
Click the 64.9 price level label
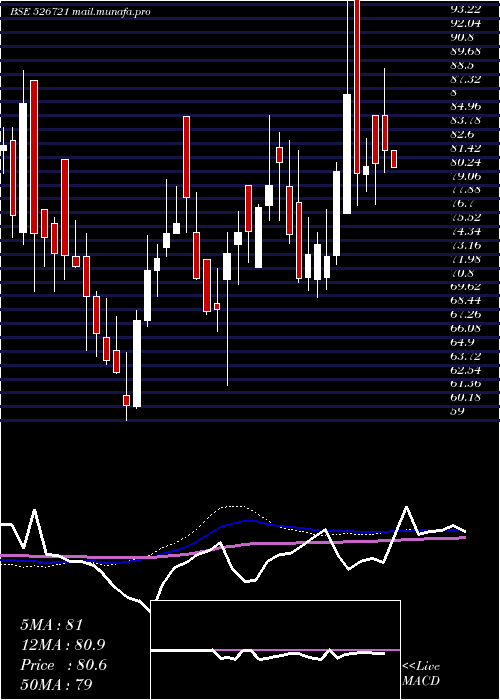pyautogui.click(x=463, y=342)
